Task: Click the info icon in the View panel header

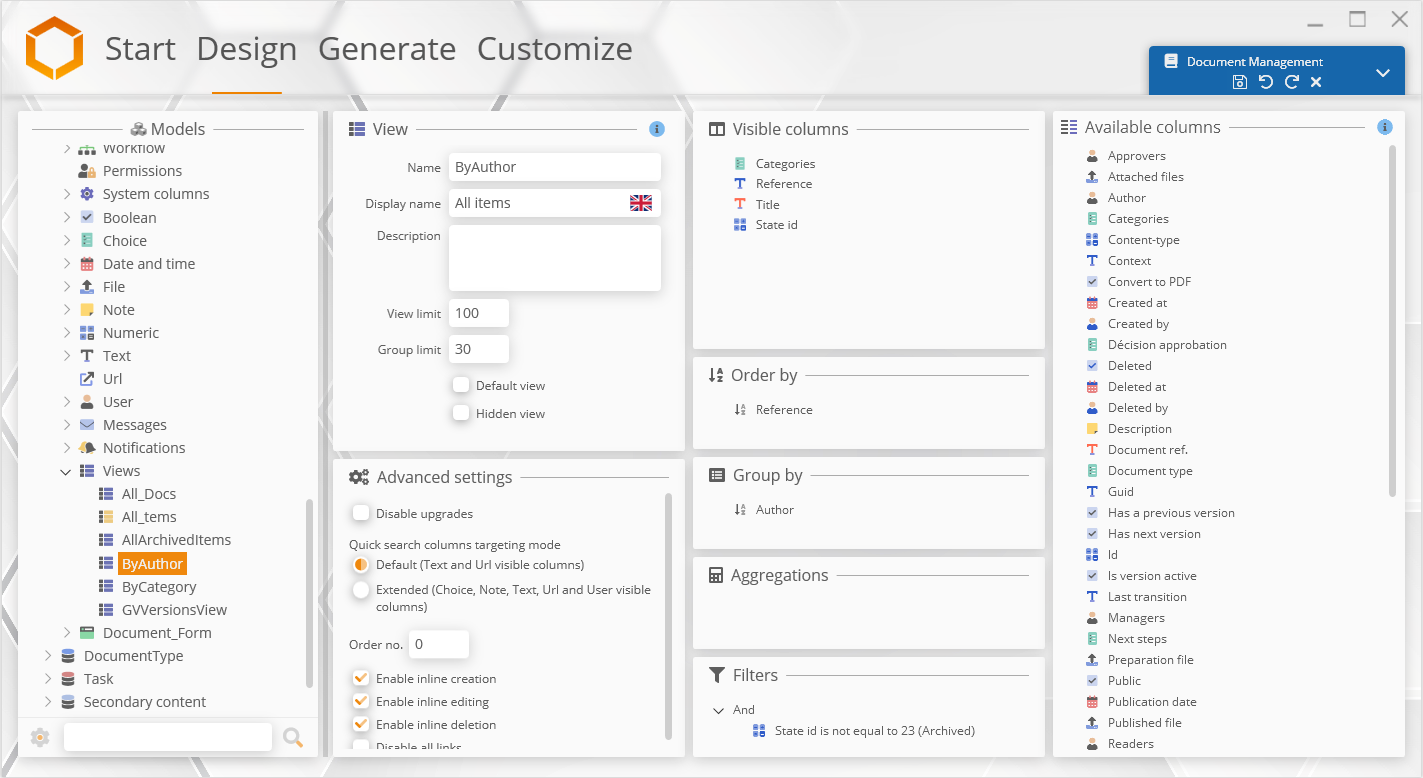Action: pos(657,129)
